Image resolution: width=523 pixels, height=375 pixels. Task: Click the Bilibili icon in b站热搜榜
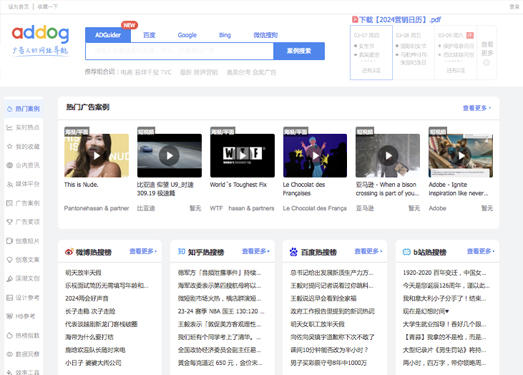click(407, 252)
